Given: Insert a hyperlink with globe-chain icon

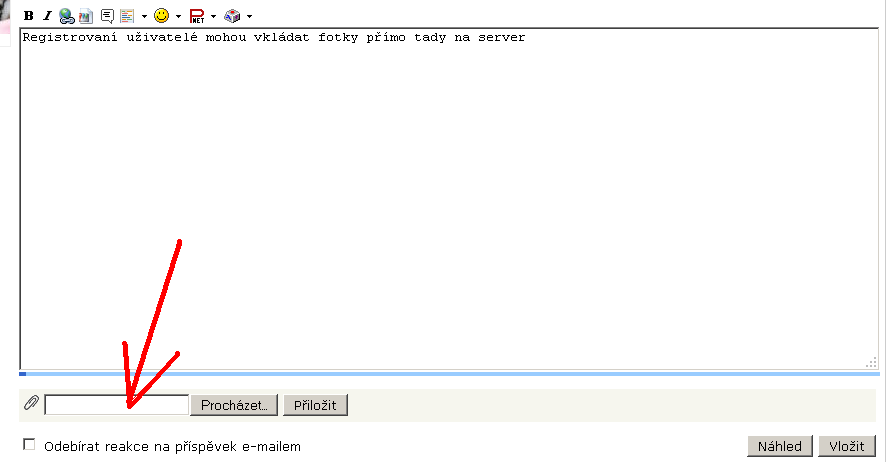Looking at the screenshot, I should (66, 16).
